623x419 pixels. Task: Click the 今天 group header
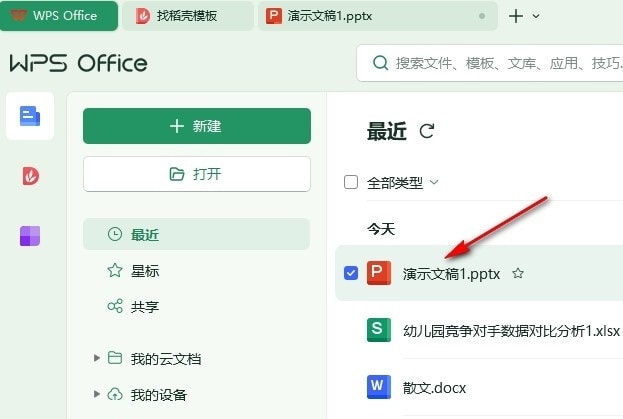click(381, 229)
